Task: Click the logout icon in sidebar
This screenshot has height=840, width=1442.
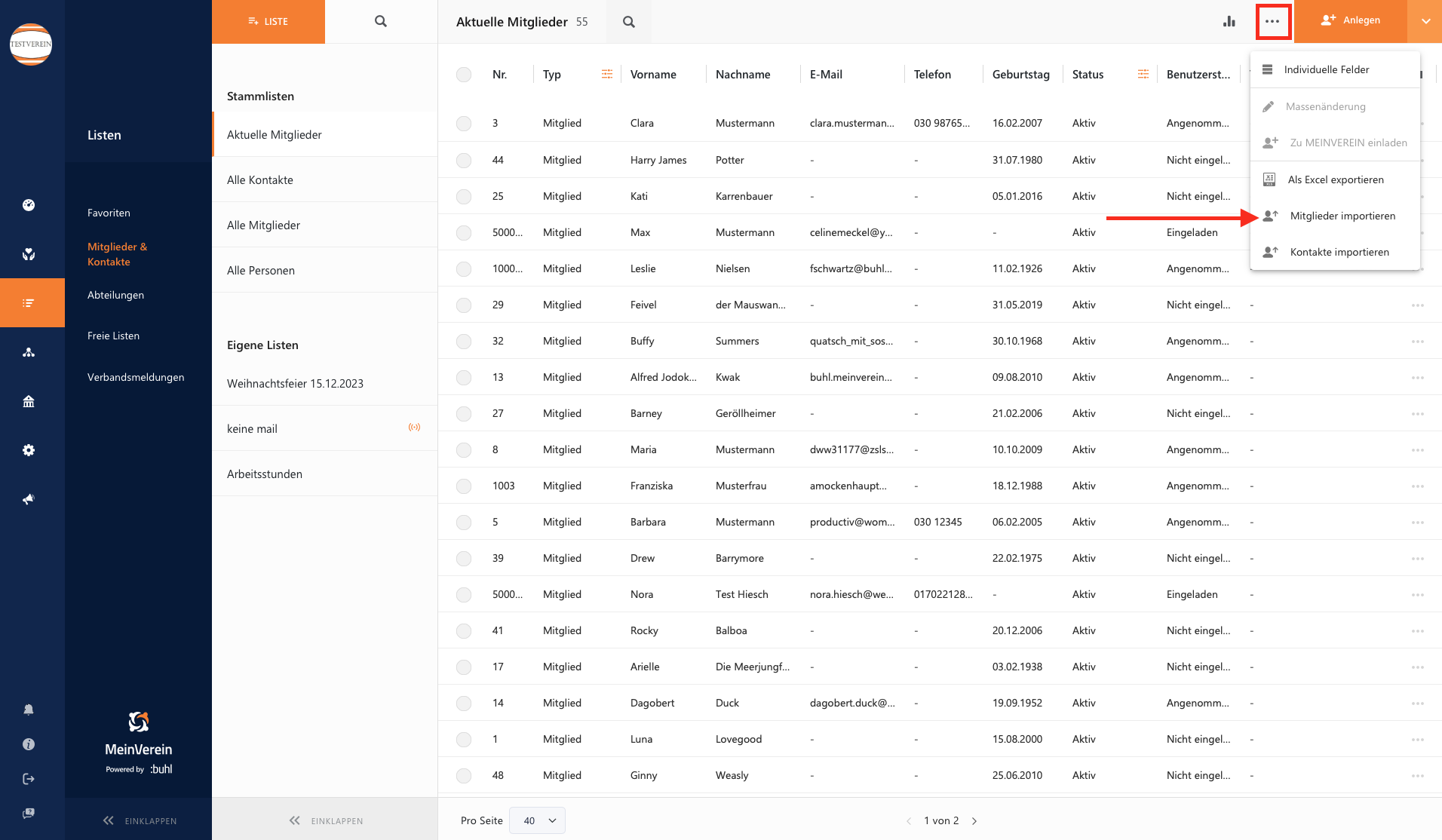Action: click(29, 779)
